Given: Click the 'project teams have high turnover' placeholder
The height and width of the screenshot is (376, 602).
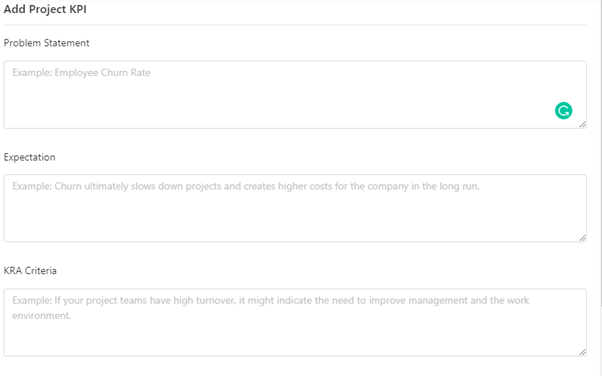Looking at the screenshot, I should tap(160, 300).
